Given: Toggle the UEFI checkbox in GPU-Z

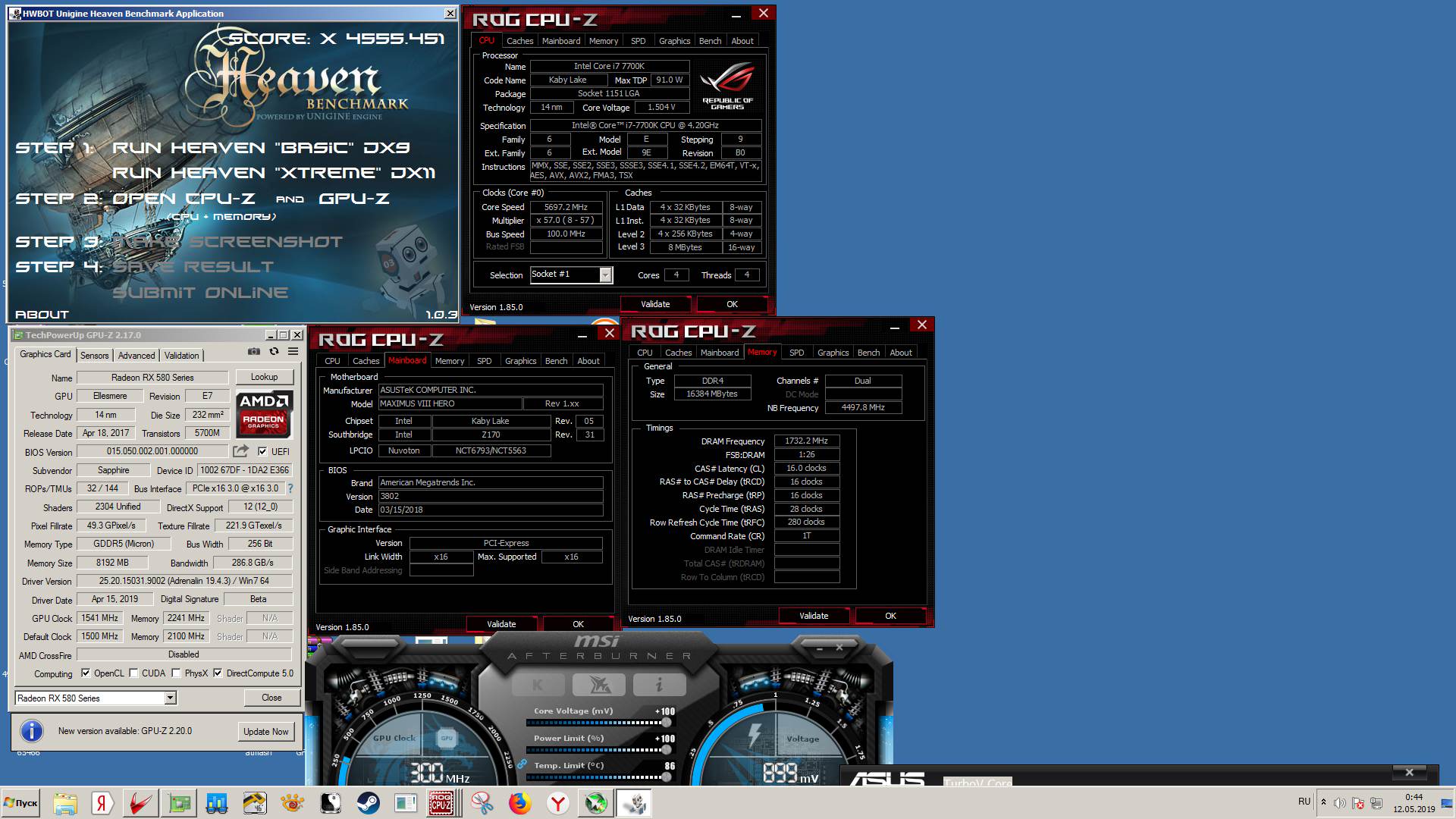Looking at the screenshot, I should click(x=262, y=451).
